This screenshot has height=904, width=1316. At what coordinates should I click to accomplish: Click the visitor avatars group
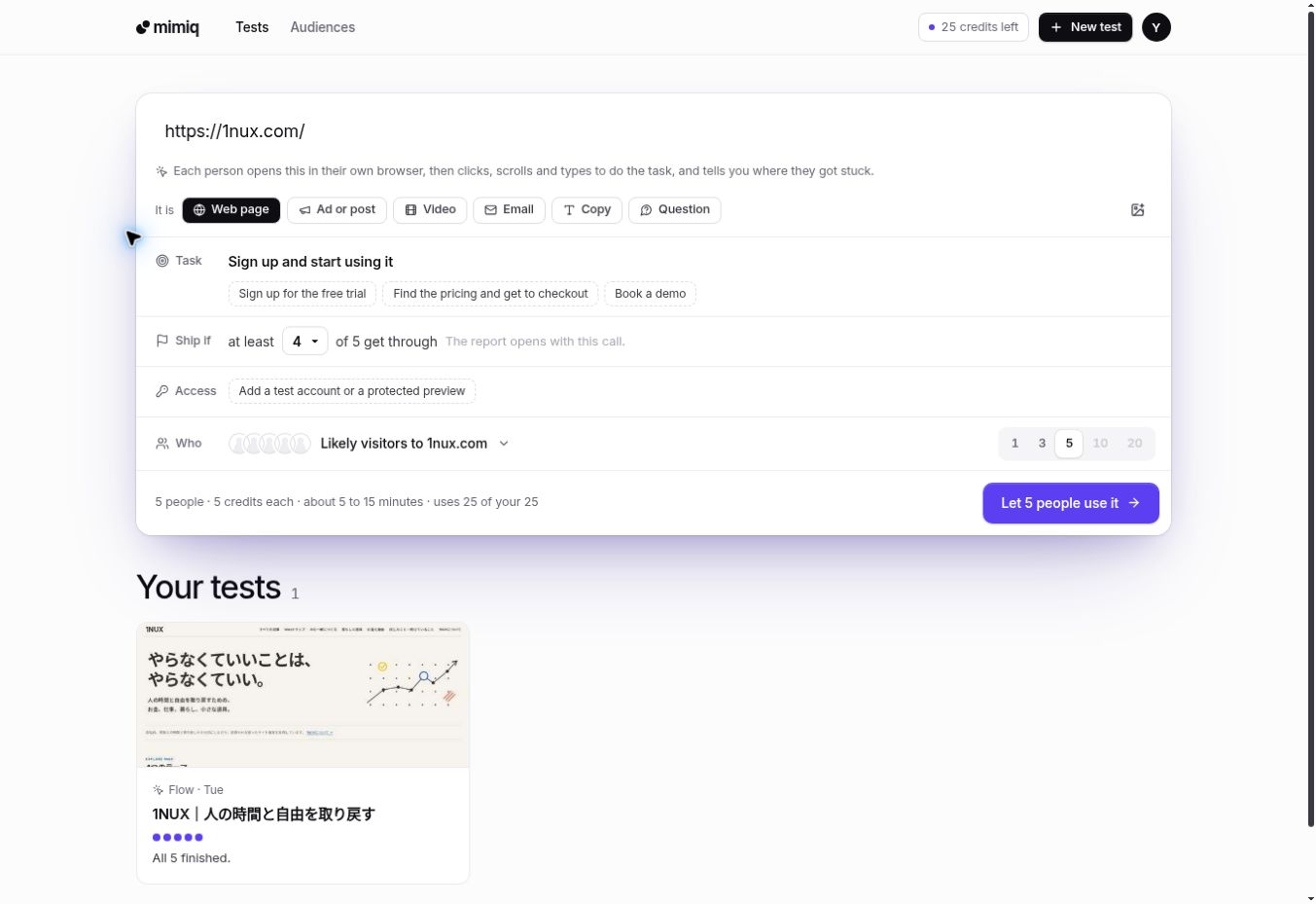269,444
